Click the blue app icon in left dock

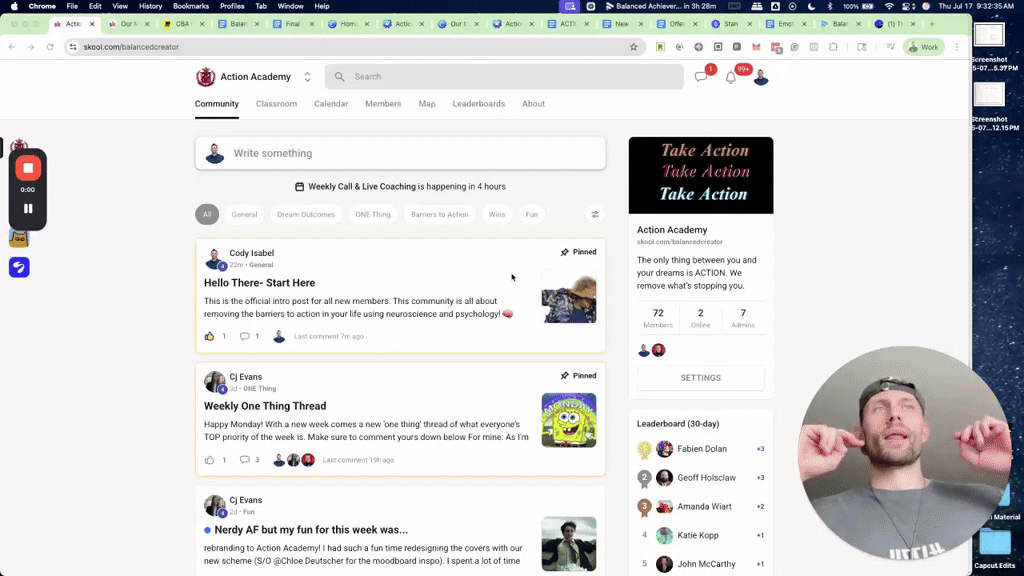(19, 267)
